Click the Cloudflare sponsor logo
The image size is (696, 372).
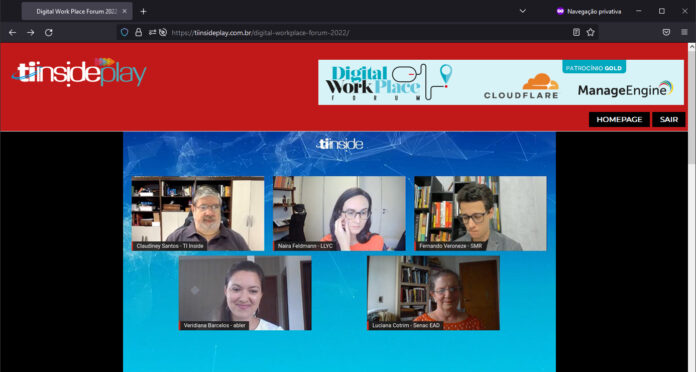point(521,86)
